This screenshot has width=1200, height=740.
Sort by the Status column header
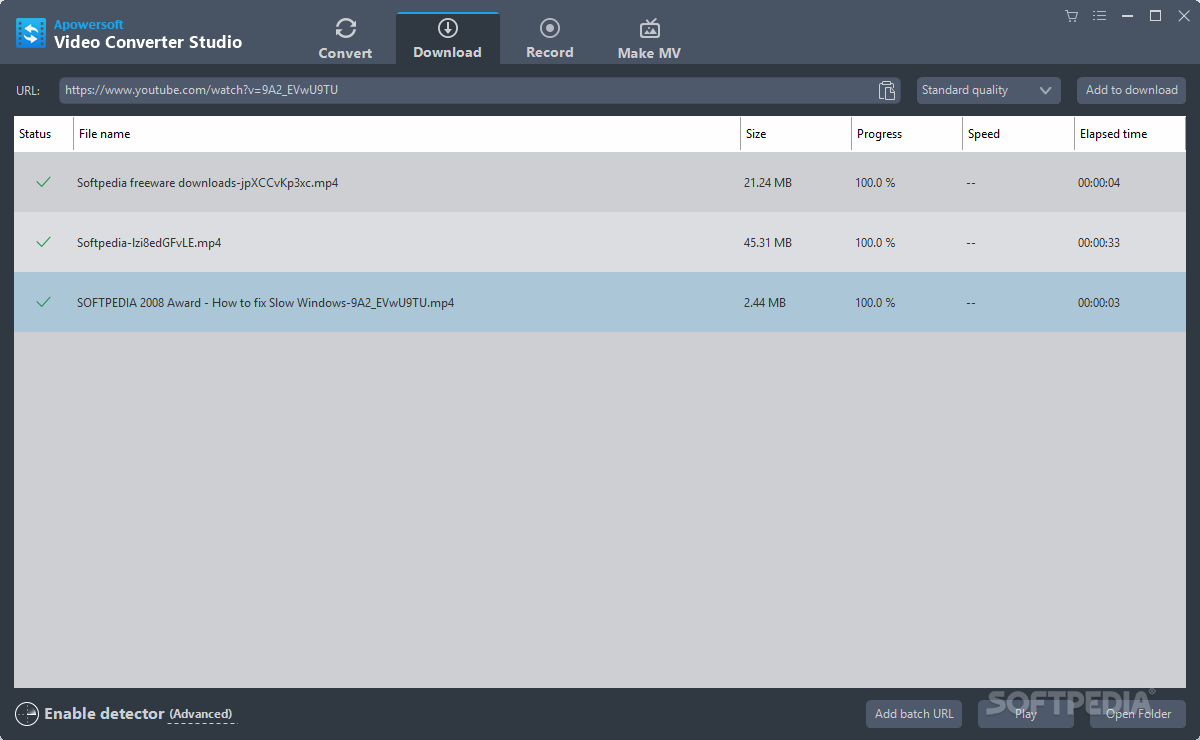tap(43, 134)
